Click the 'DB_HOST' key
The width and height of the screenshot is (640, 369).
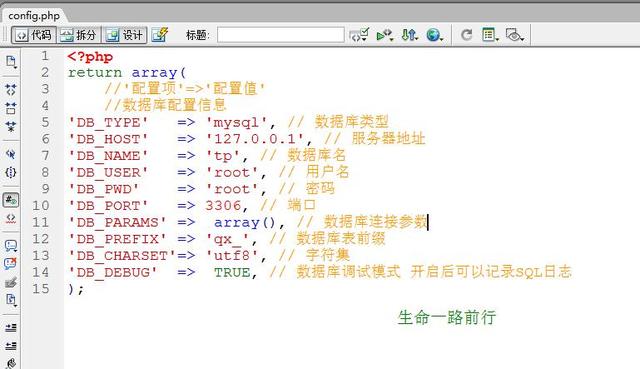point(108,140)
